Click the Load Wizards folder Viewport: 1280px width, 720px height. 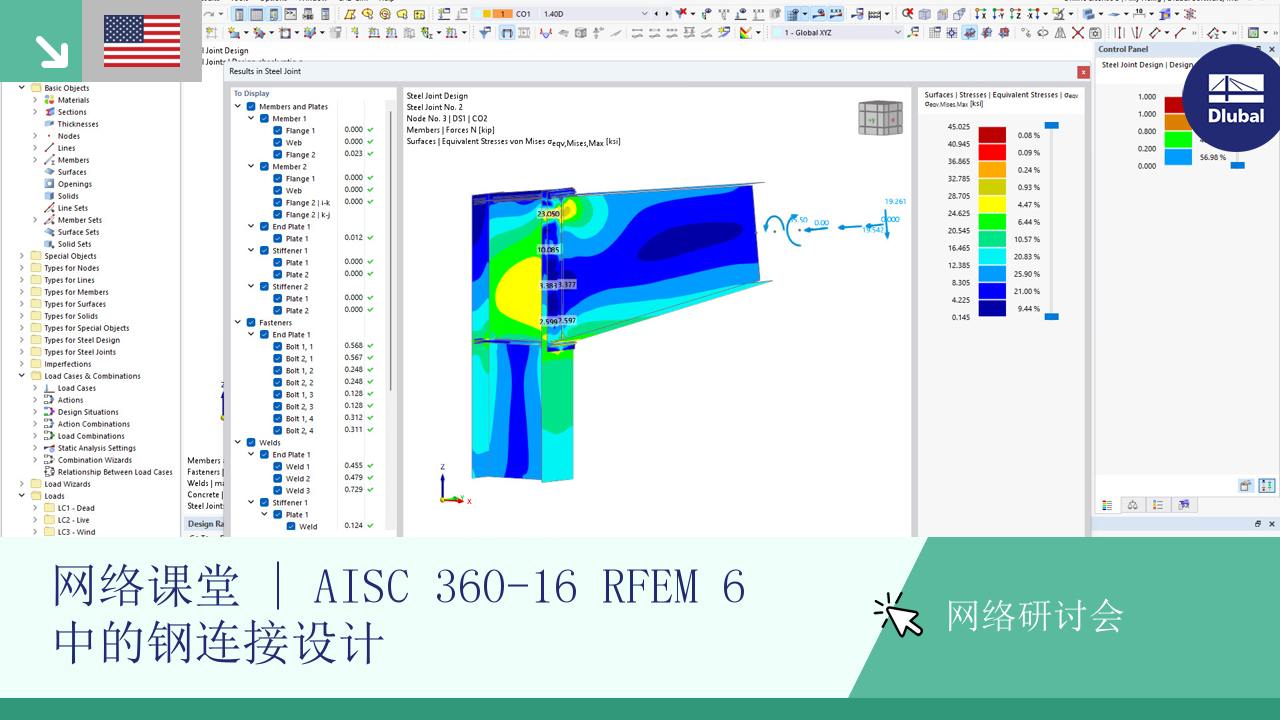(67, 484)
